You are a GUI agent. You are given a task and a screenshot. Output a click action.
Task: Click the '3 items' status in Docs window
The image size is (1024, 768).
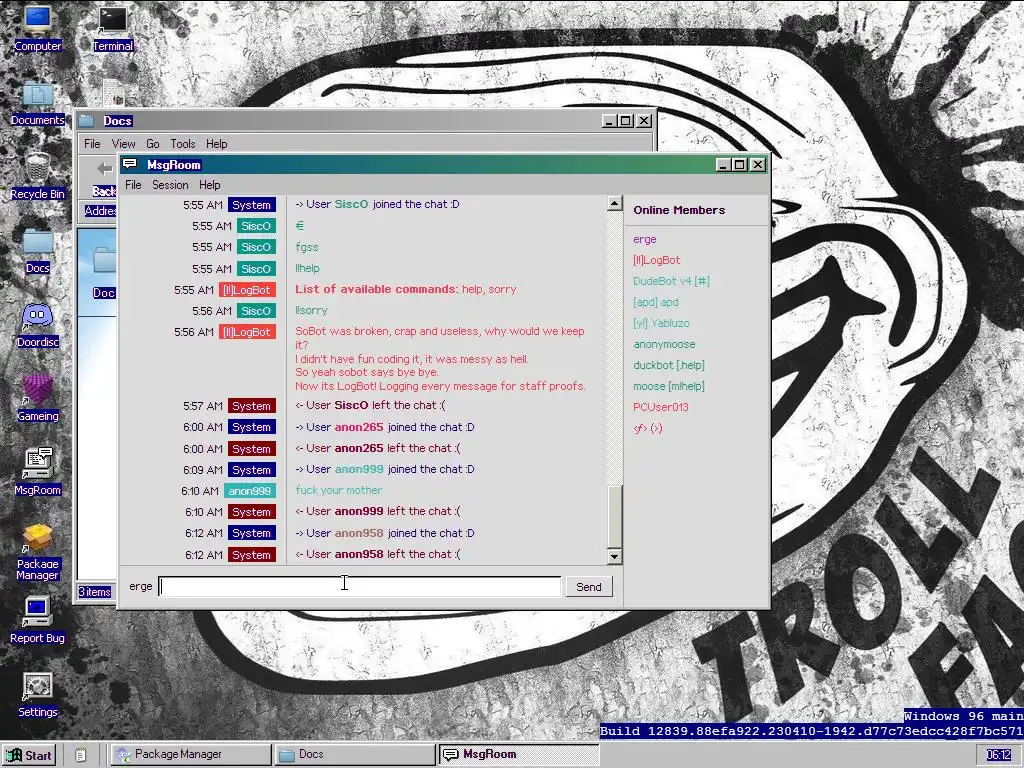pyautogui.click(x=95, y=592)
